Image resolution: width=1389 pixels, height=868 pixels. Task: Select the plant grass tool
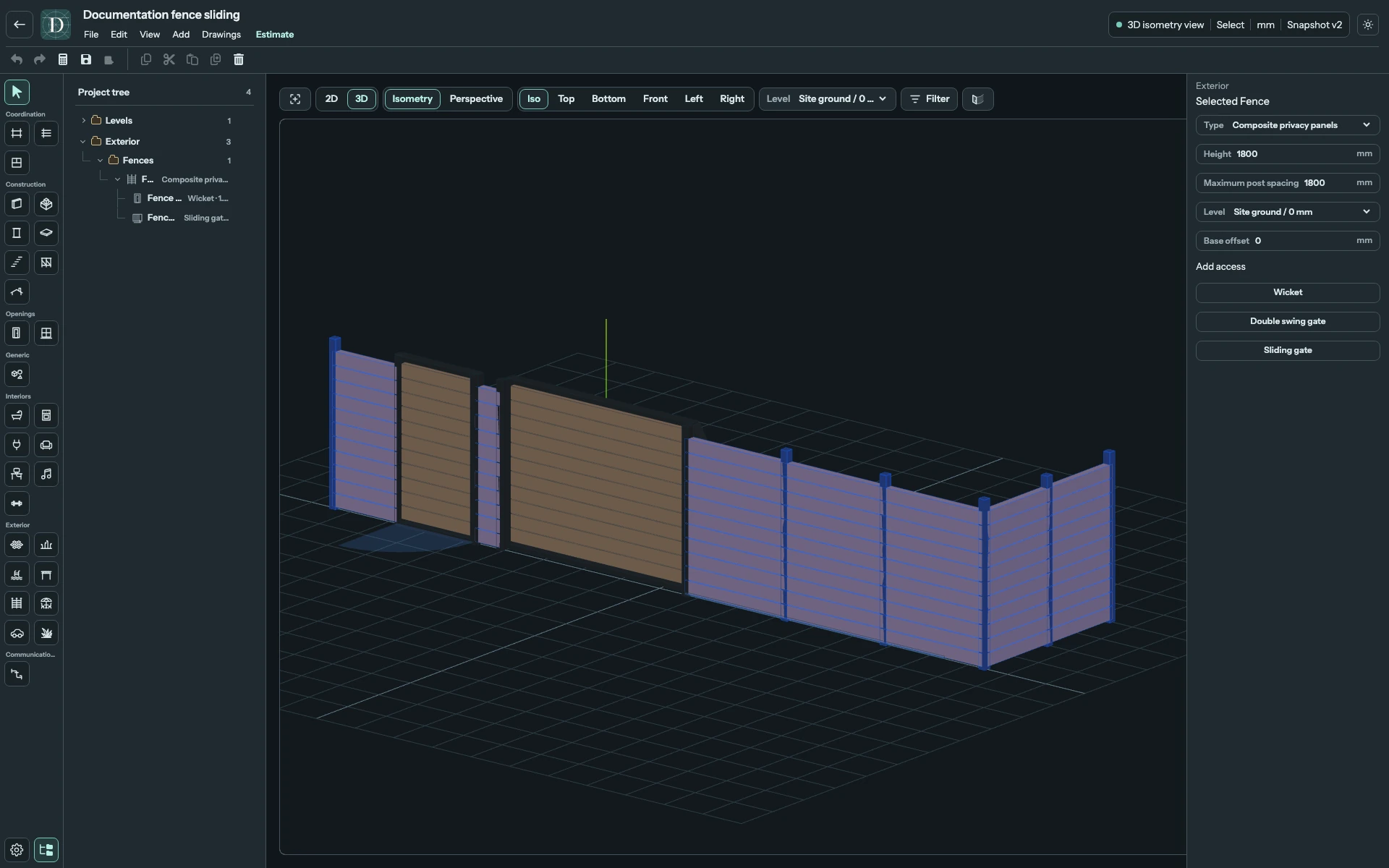46,633
